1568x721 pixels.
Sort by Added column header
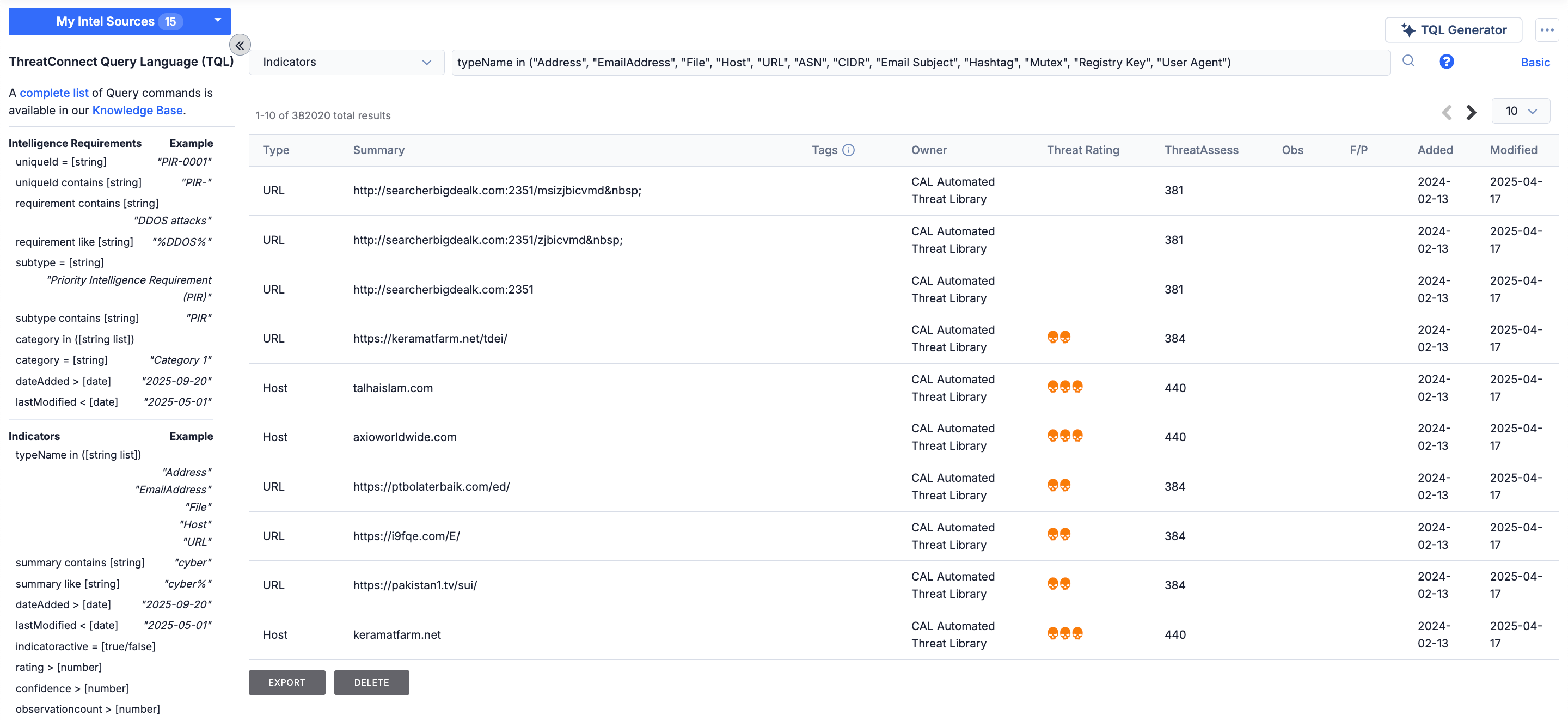[1435, 150]
